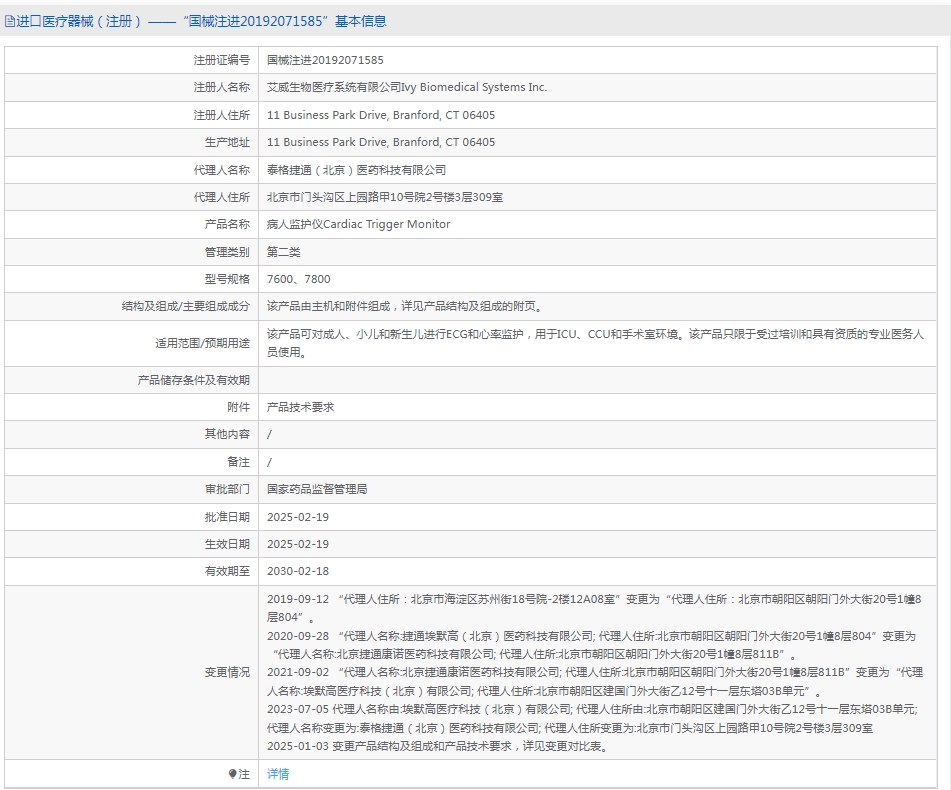The width and height of the screenshot is (951, 790).
Task: Click the 2021-09-02 change record entry
Action: [x=595, y=681]
